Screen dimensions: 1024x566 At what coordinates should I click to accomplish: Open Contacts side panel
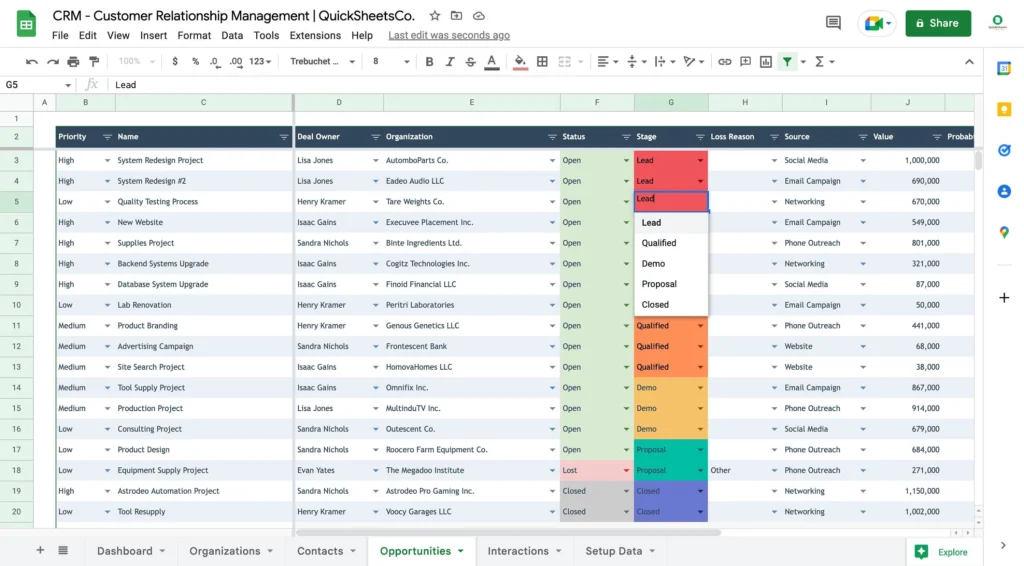[x=1004, y=191]
